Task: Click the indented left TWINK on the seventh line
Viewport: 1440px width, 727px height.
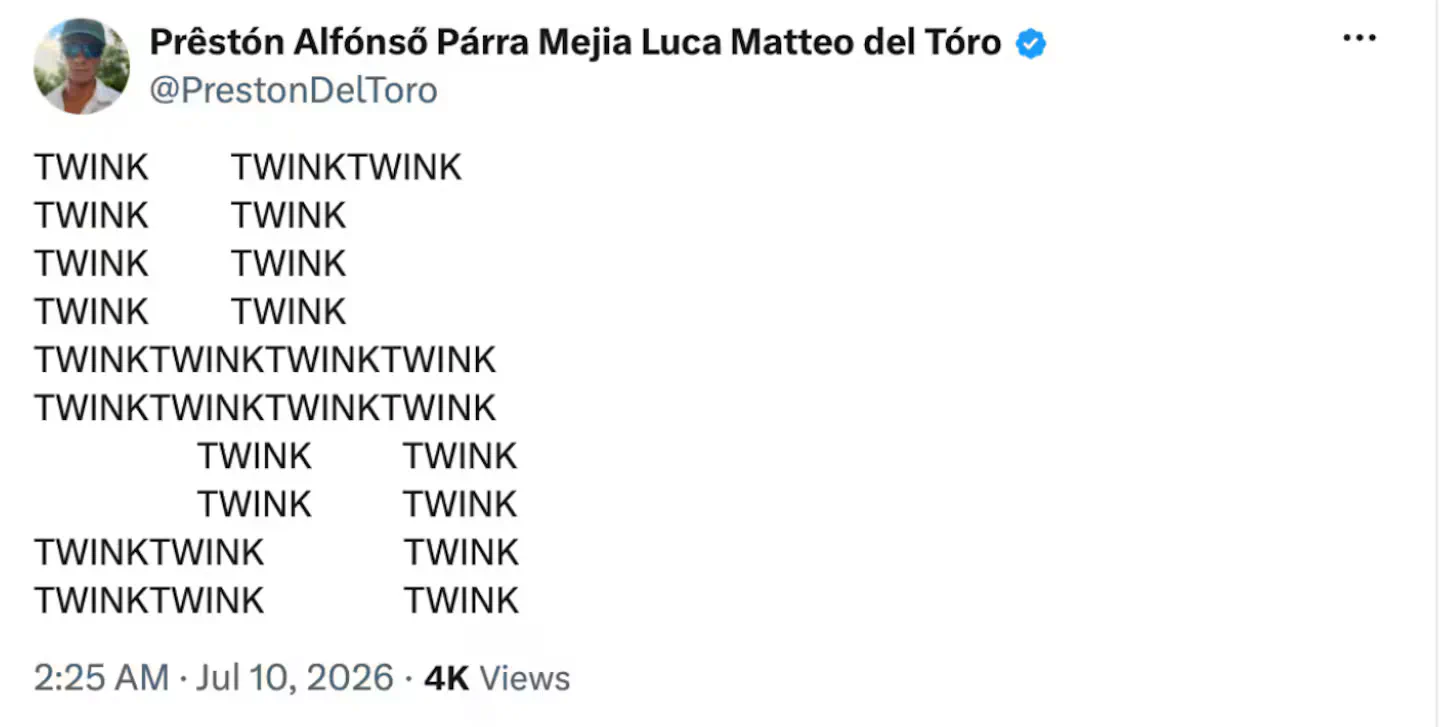Action: point(254,457)
